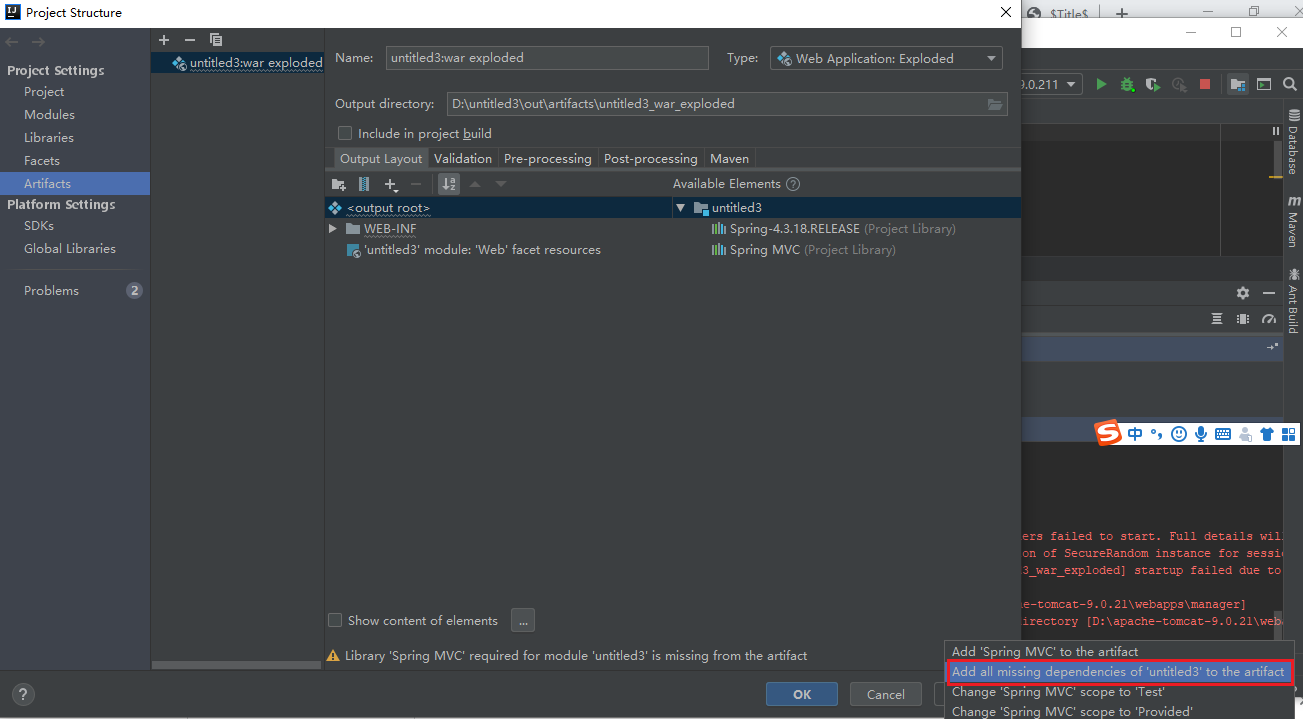This screenshot has width=1303, height=719.
Task: Open Maven tool window
Action: tap(1292, 221)
